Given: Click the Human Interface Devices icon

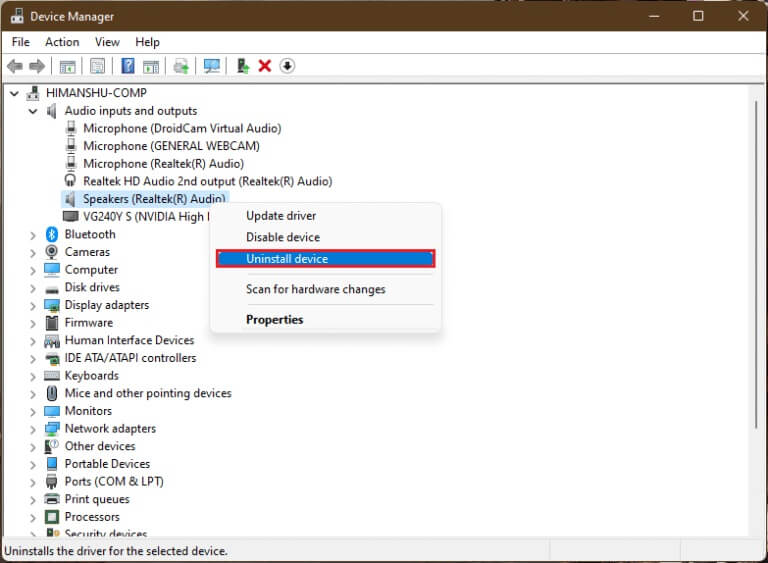Looking at the screenshot, I should 52,341.
